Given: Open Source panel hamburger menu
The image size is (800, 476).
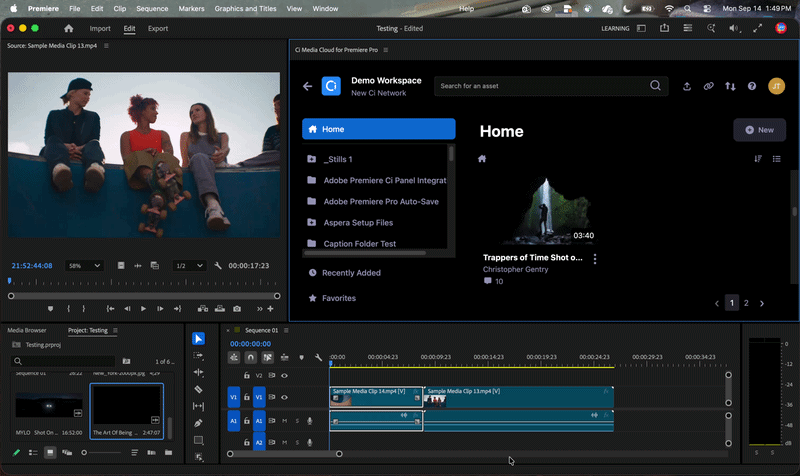Looking at the screenshot, I should click(x=106, y=46).
